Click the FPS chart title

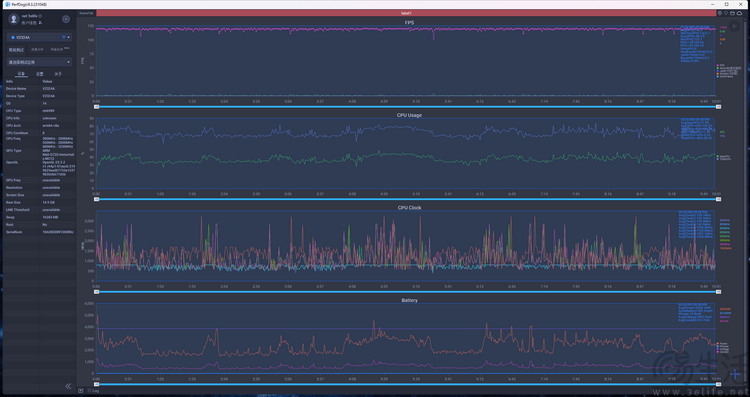tap(409, 22)
